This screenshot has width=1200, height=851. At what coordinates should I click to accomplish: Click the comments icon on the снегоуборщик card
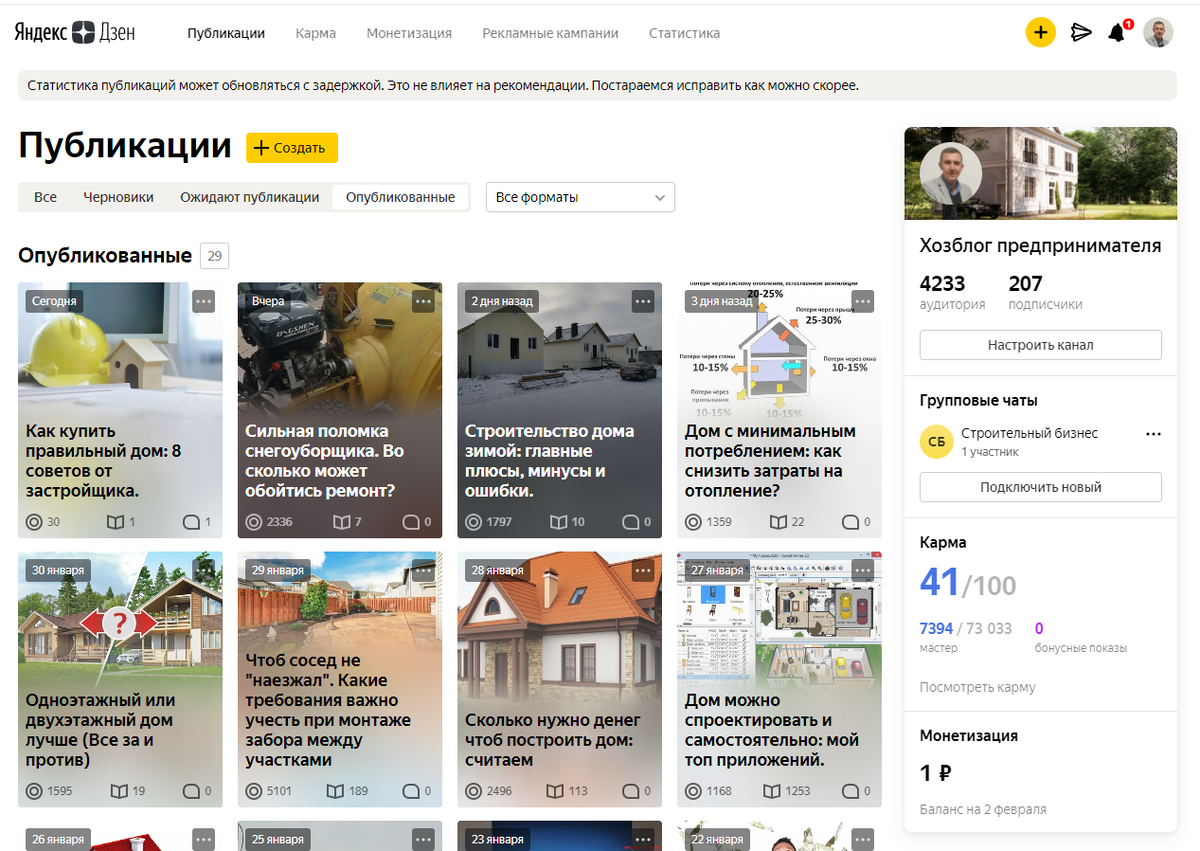coord(410,522)
